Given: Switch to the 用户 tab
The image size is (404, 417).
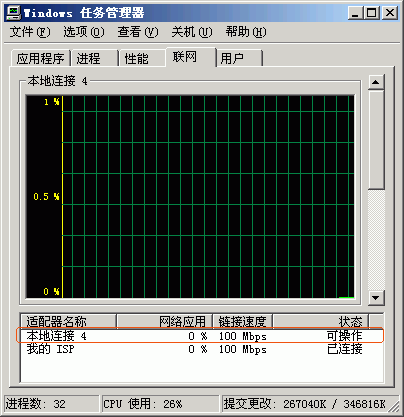Looking at the screenshot, I should pos(239,59).
